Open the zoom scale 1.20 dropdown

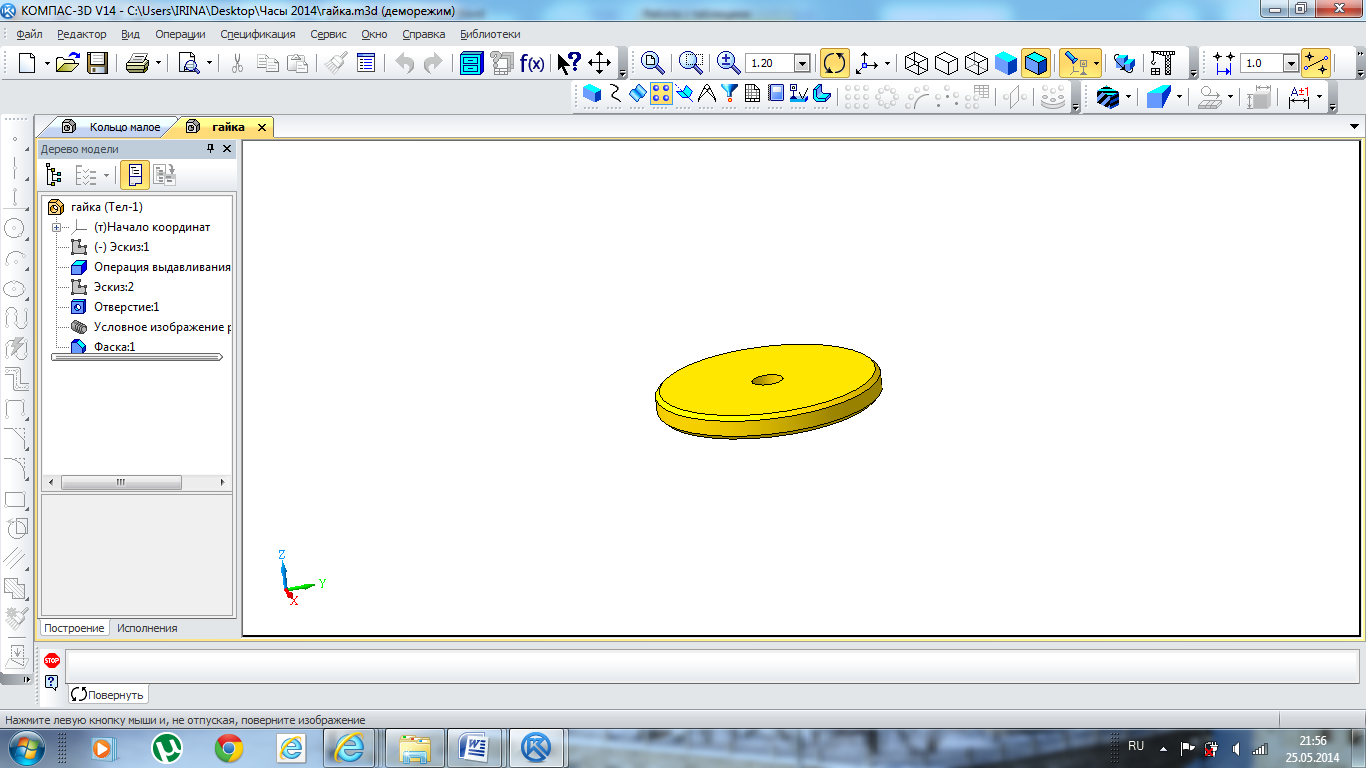(802, 63)
